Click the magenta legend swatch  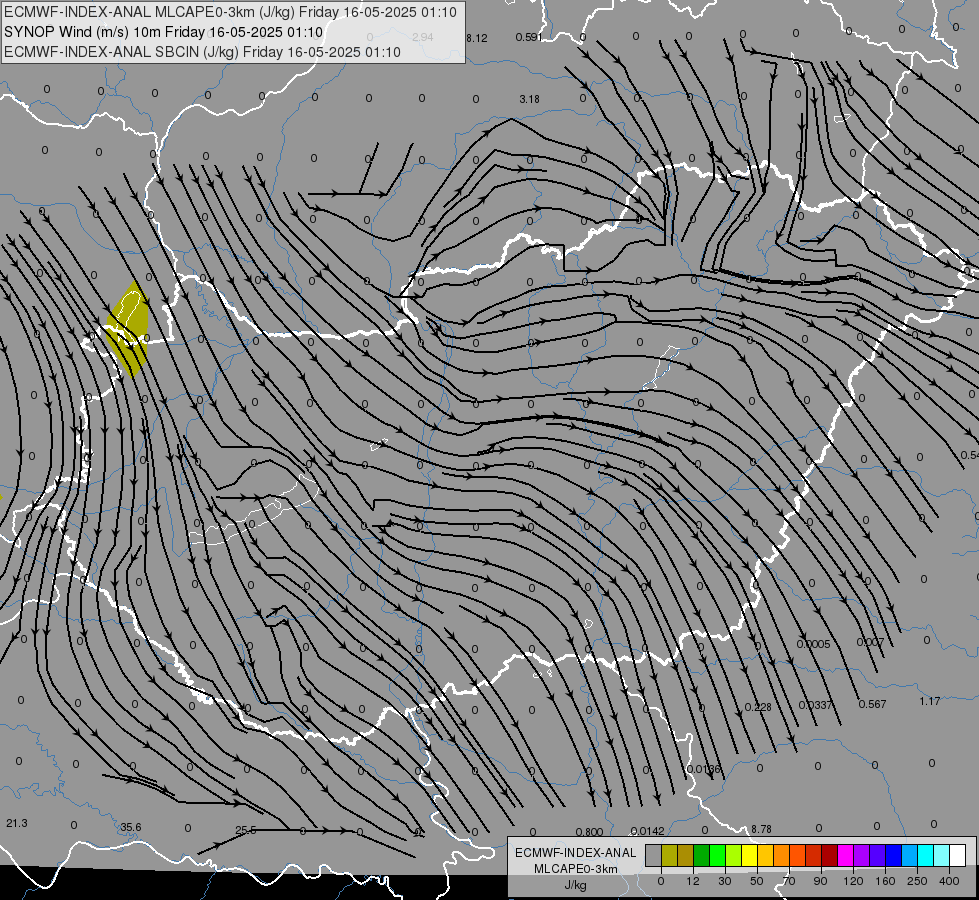[845, 855]
